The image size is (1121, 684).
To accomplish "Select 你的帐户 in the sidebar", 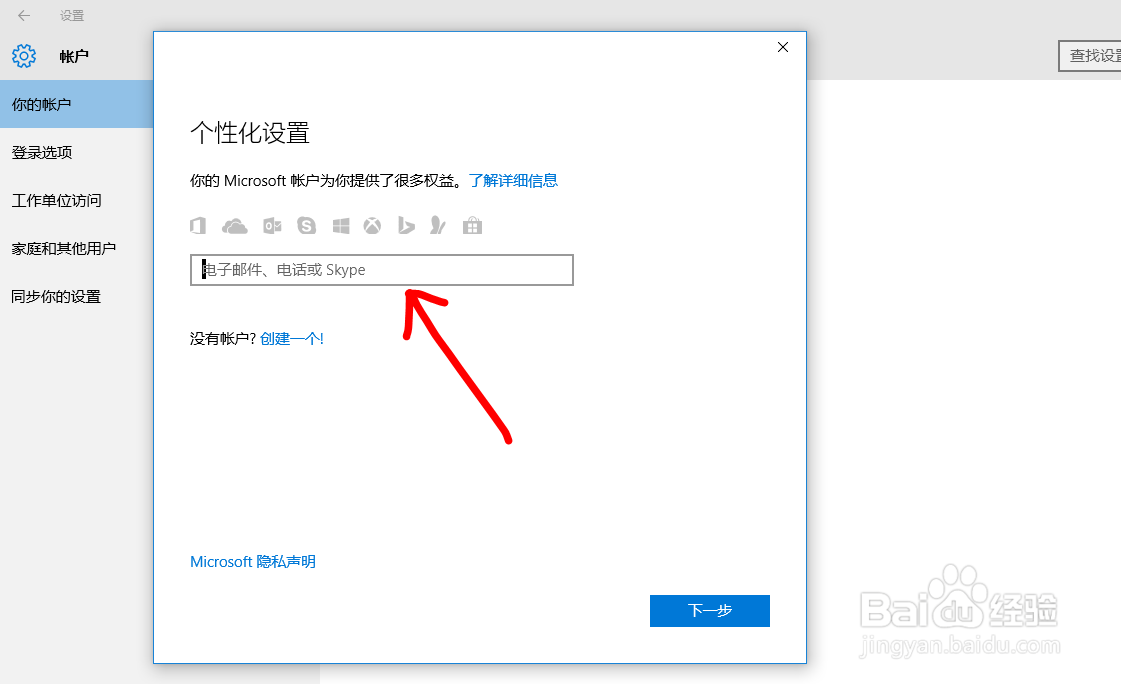I will (76, 104).
